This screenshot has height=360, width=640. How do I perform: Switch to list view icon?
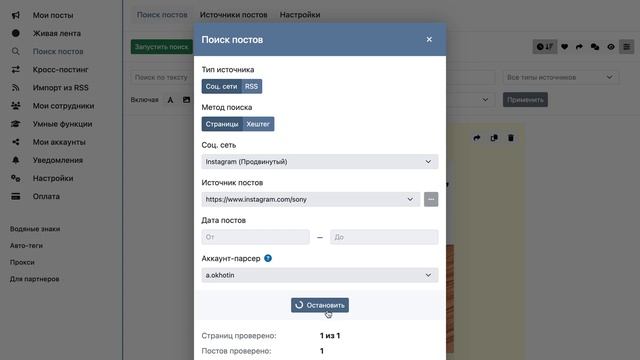(x=627, y=47)
